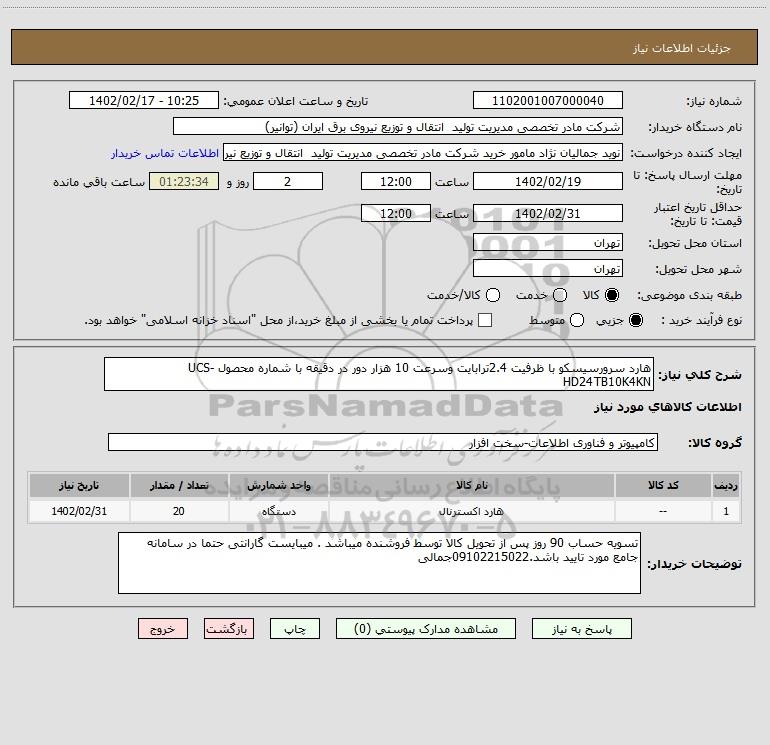Click the ایجاد کننده درخواست field
The image size is (770, 745).
[423, 153]
